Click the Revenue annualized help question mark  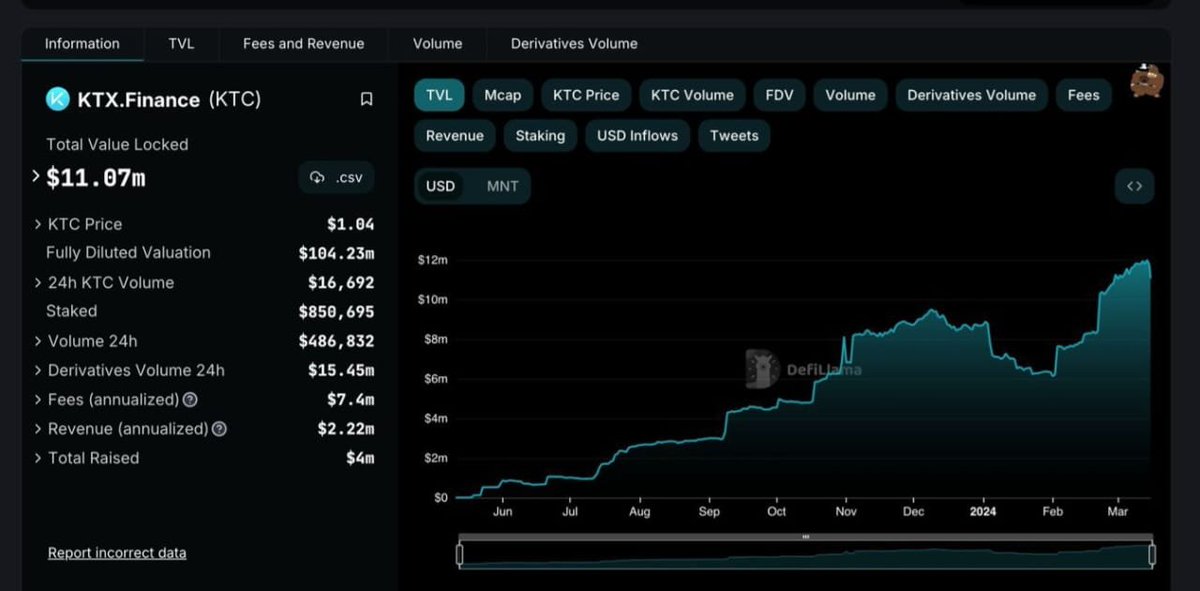pos(219,429)
